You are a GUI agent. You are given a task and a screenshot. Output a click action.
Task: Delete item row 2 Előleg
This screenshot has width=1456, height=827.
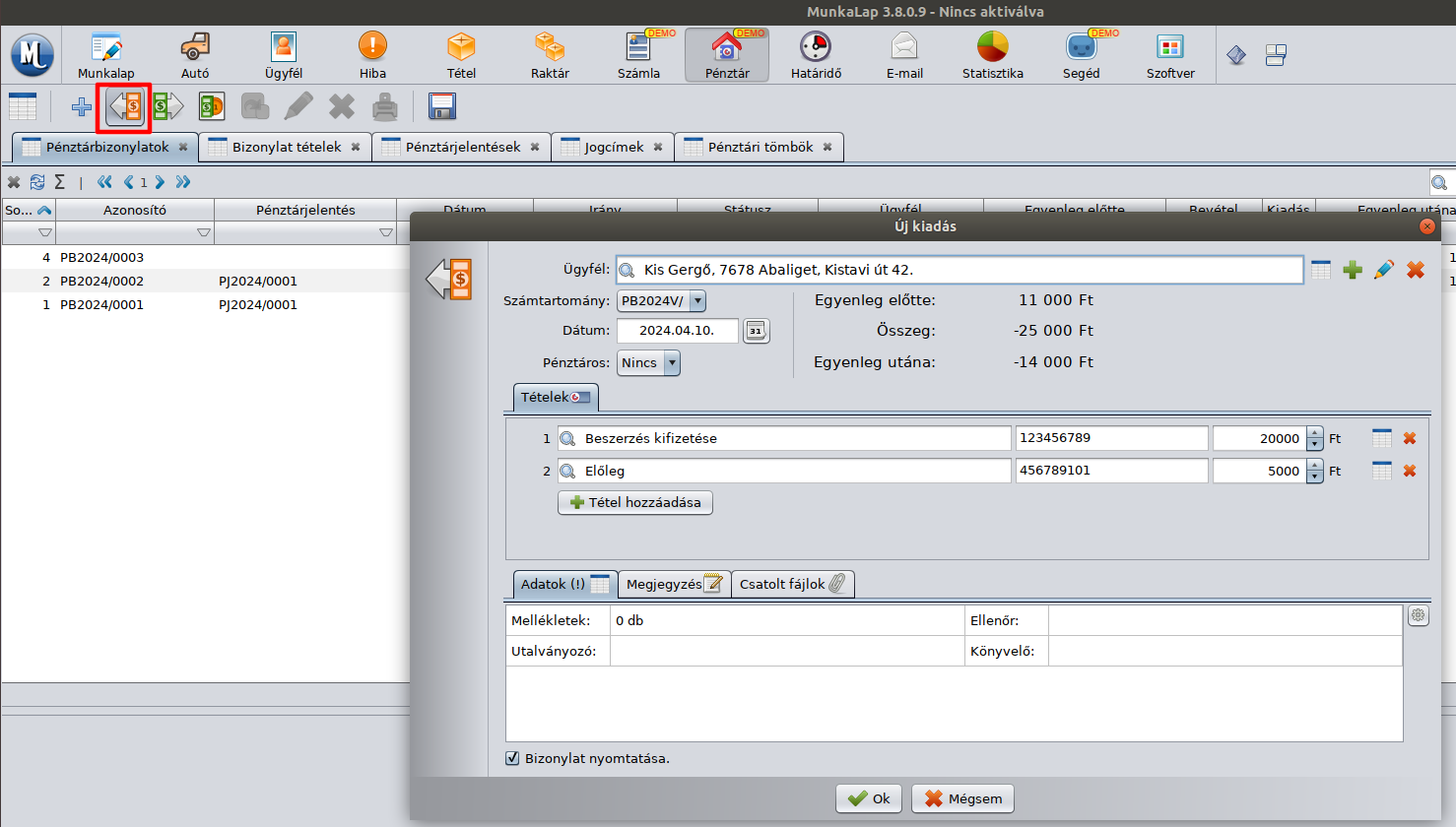[1410, 471]
